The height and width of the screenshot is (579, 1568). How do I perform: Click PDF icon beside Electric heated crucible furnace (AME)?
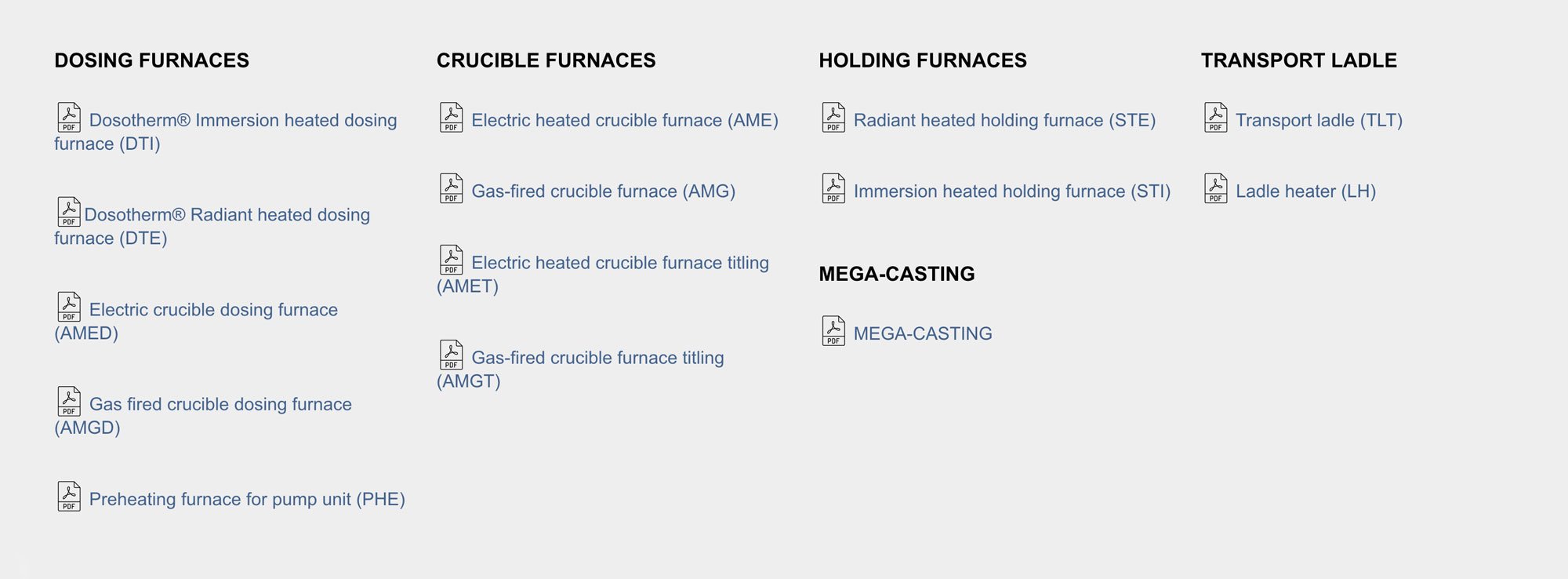point(452,118)
